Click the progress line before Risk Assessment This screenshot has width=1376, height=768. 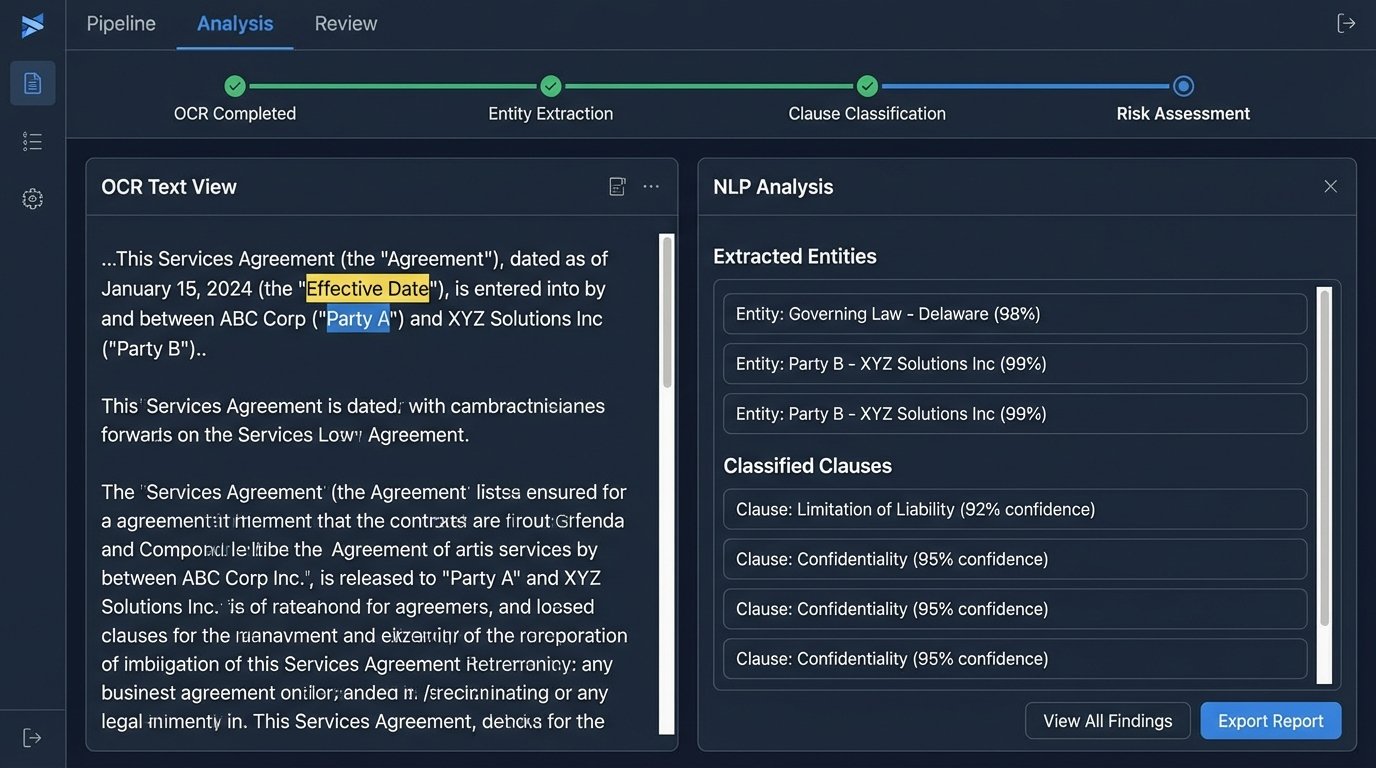click(1025, 86)
